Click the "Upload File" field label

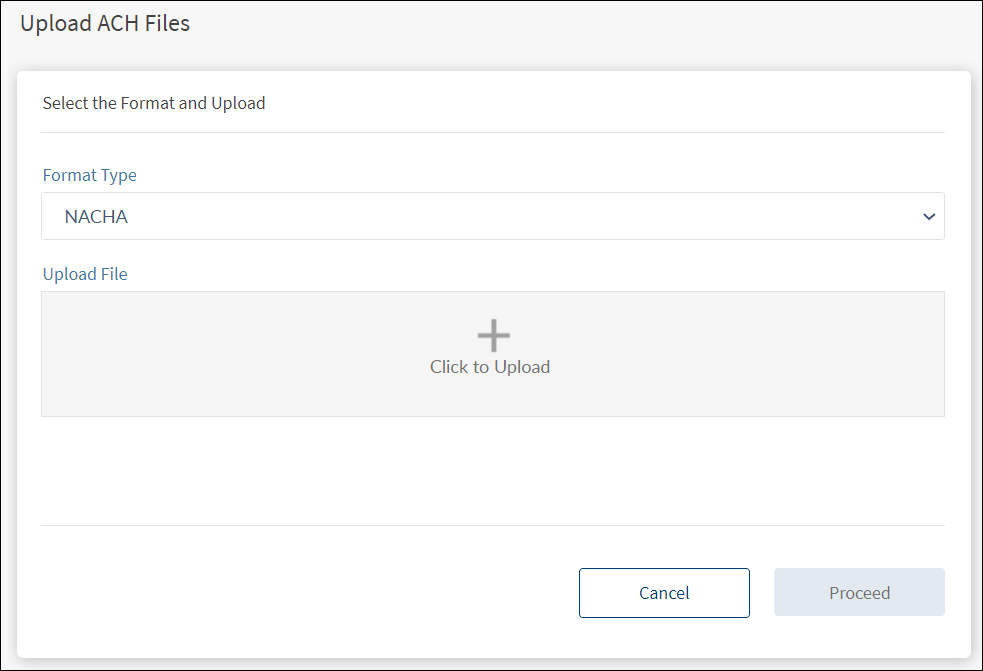(x=85, y=274)
